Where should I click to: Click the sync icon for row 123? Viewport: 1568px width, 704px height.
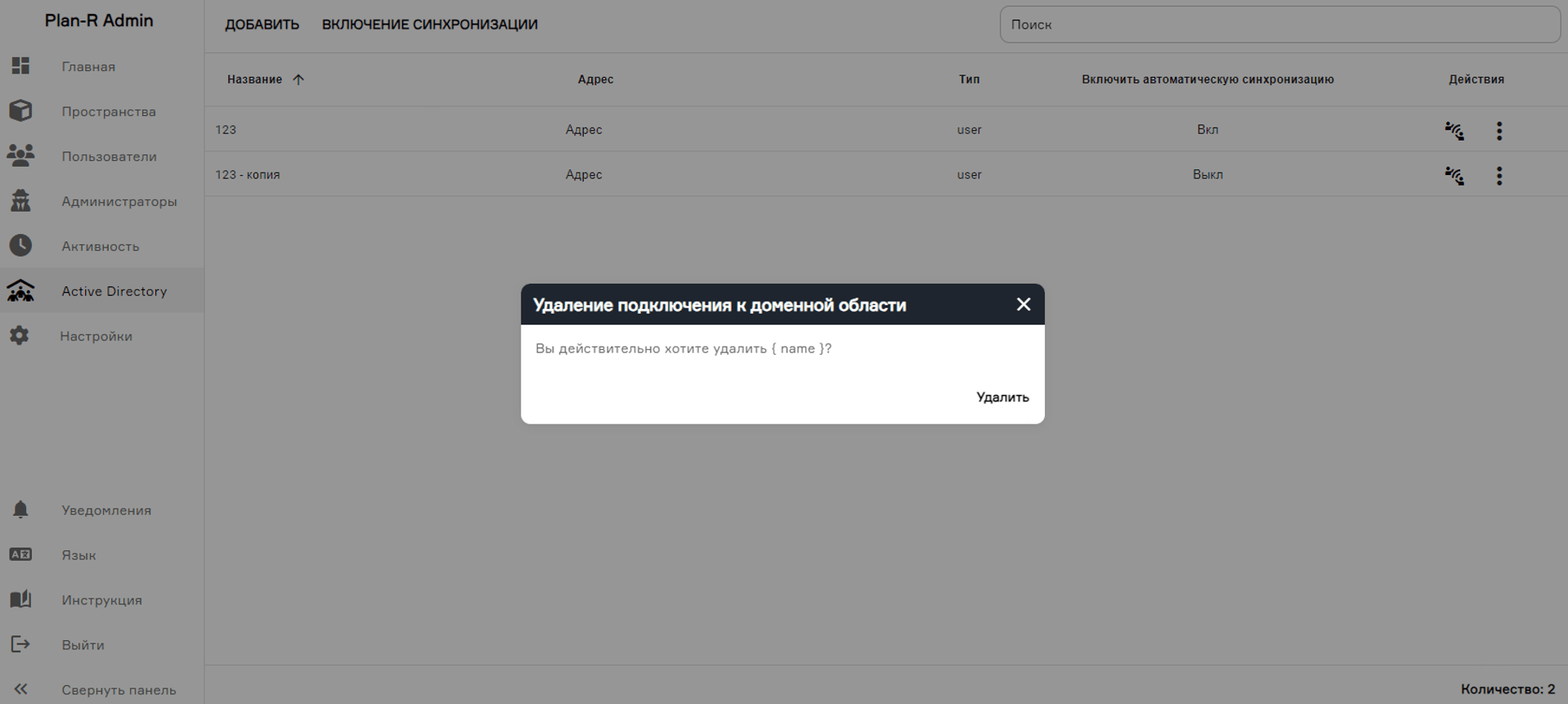click(1454, 131)
